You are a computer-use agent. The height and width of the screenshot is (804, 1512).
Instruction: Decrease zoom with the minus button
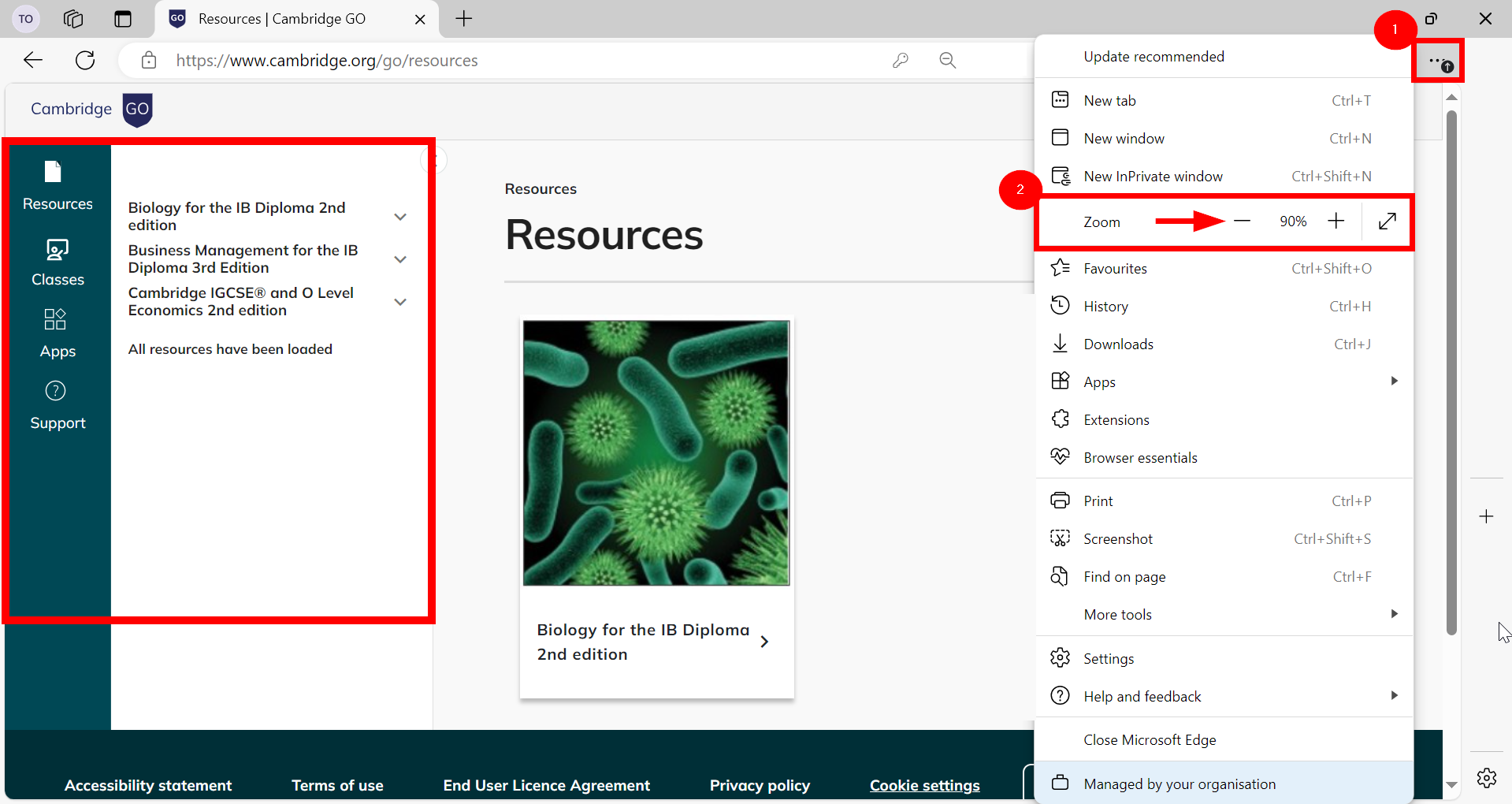pos(1243,221)
